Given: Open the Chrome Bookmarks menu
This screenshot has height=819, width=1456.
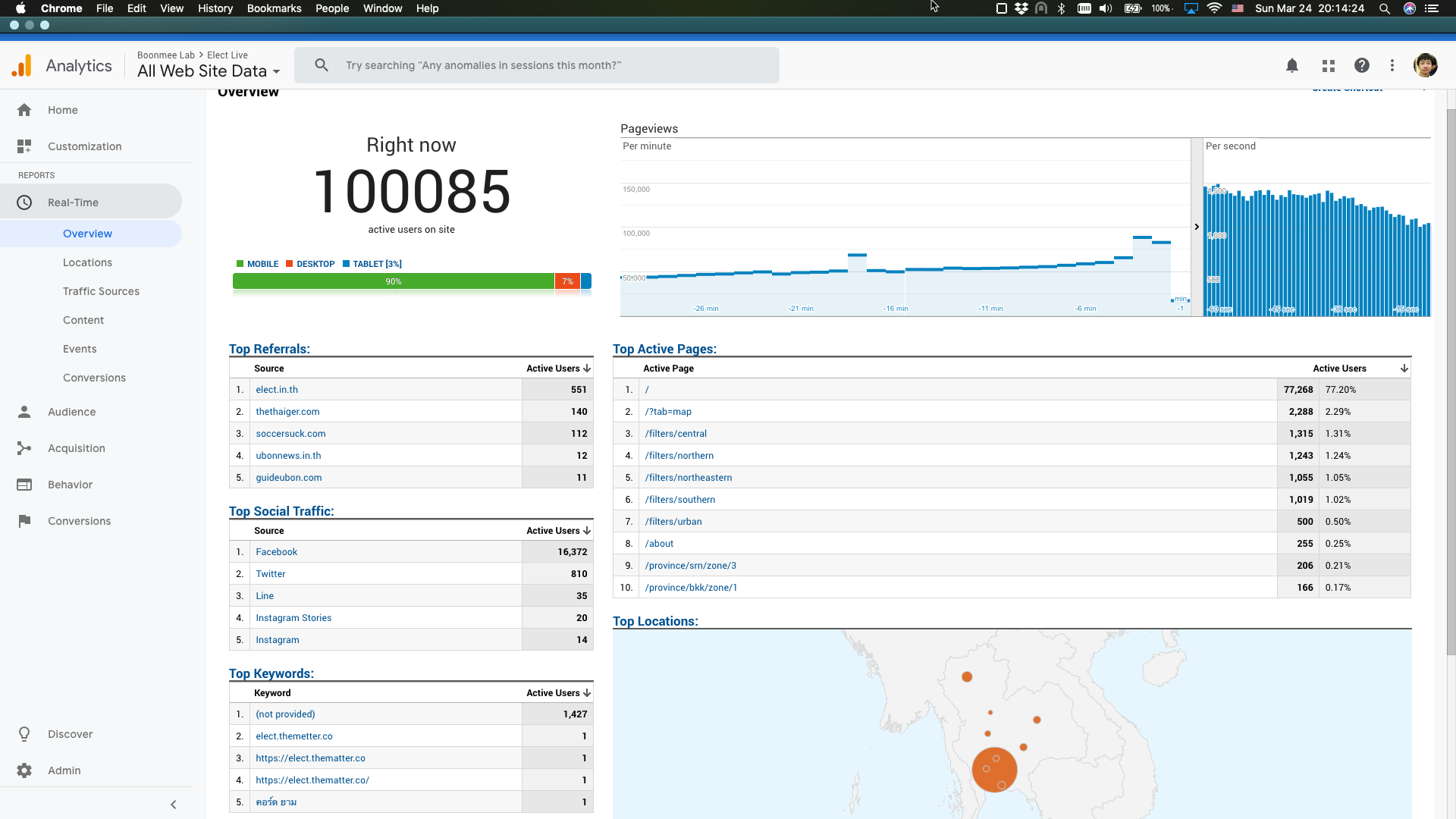Looking at the screenshot, I should (274, 8).
